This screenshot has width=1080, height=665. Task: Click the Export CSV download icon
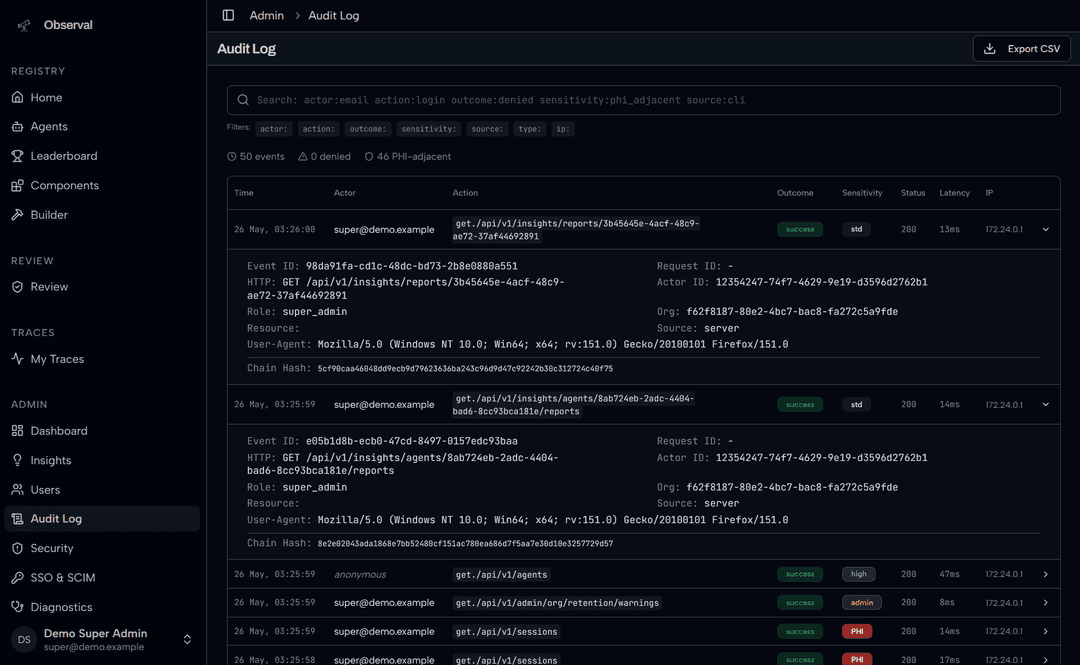point(990,49)
